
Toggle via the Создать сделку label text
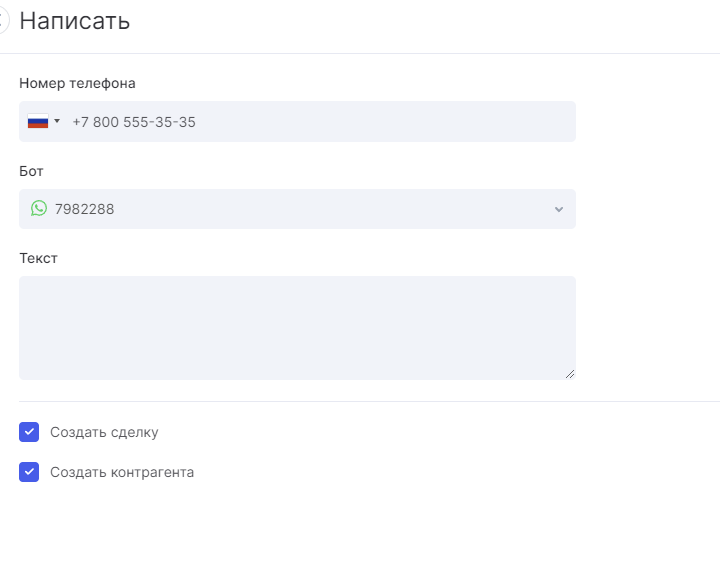(x=104, y=432)
